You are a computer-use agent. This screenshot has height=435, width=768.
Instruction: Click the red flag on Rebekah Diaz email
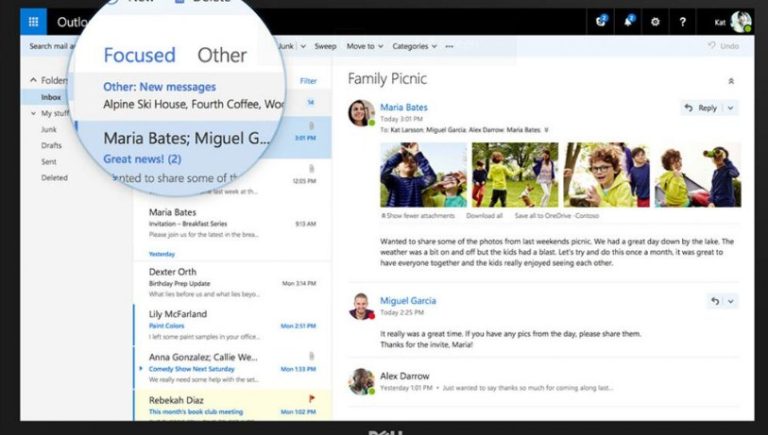(310, 400)
